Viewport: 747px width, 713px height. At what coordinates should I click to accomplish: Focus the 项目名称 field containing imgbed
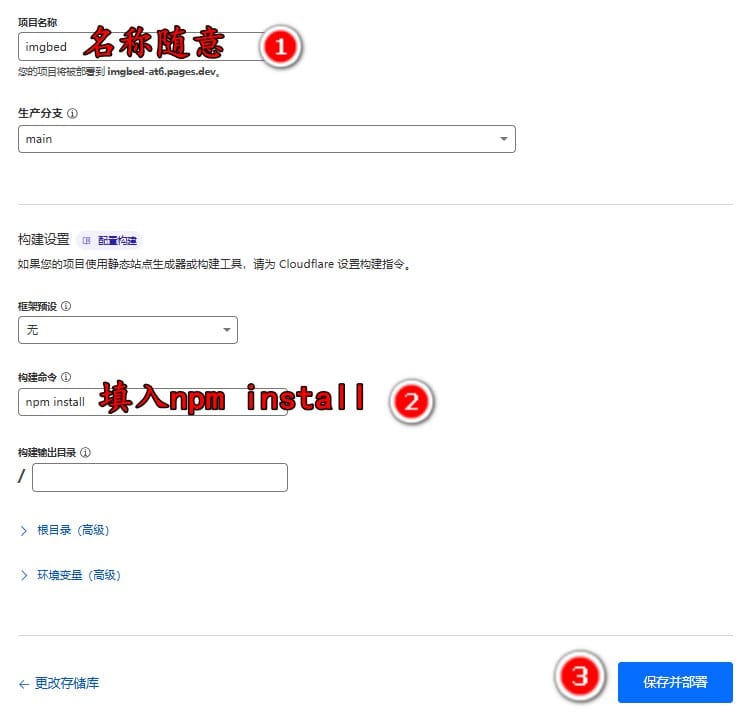[143, 47]
